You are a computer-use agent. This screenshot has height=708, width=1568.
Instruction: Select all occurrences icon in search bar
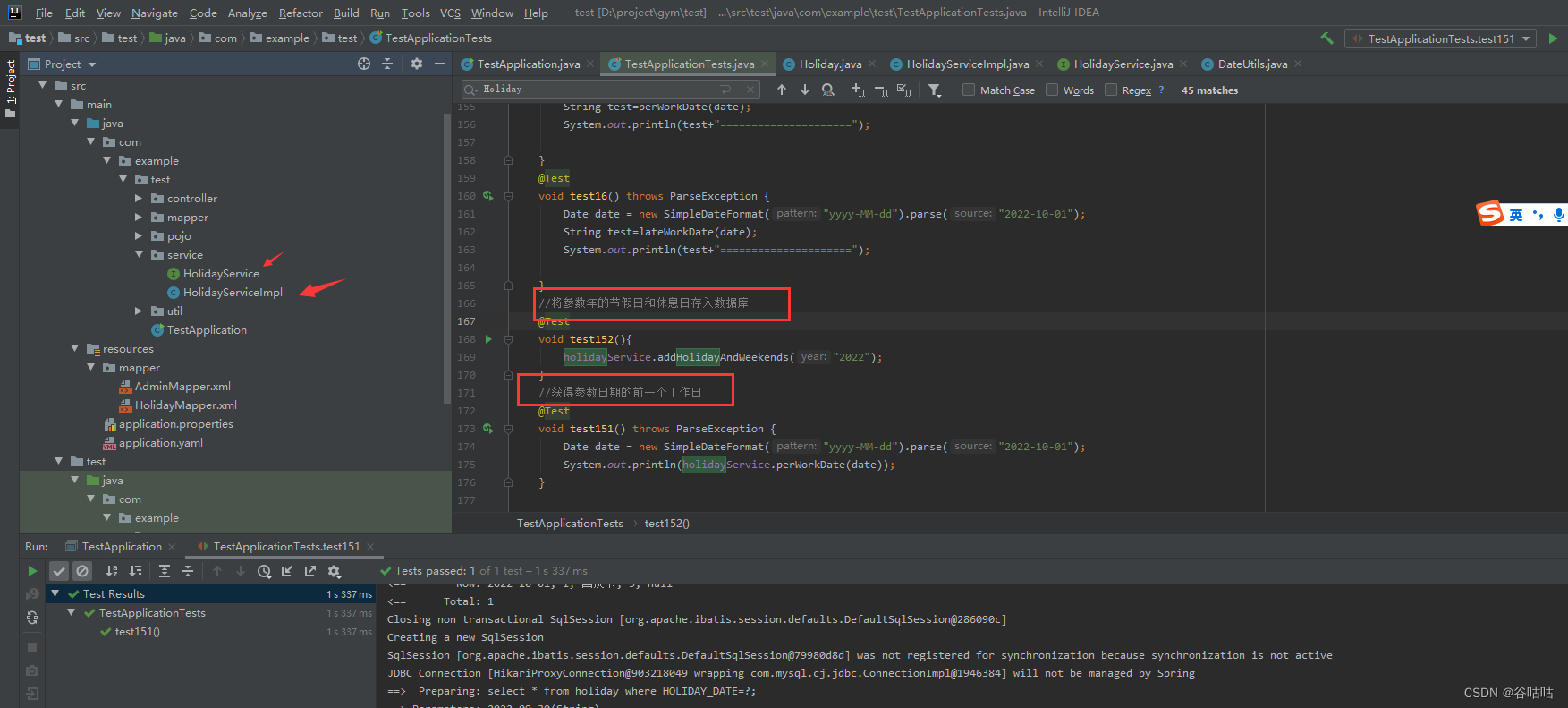(904, 90)
